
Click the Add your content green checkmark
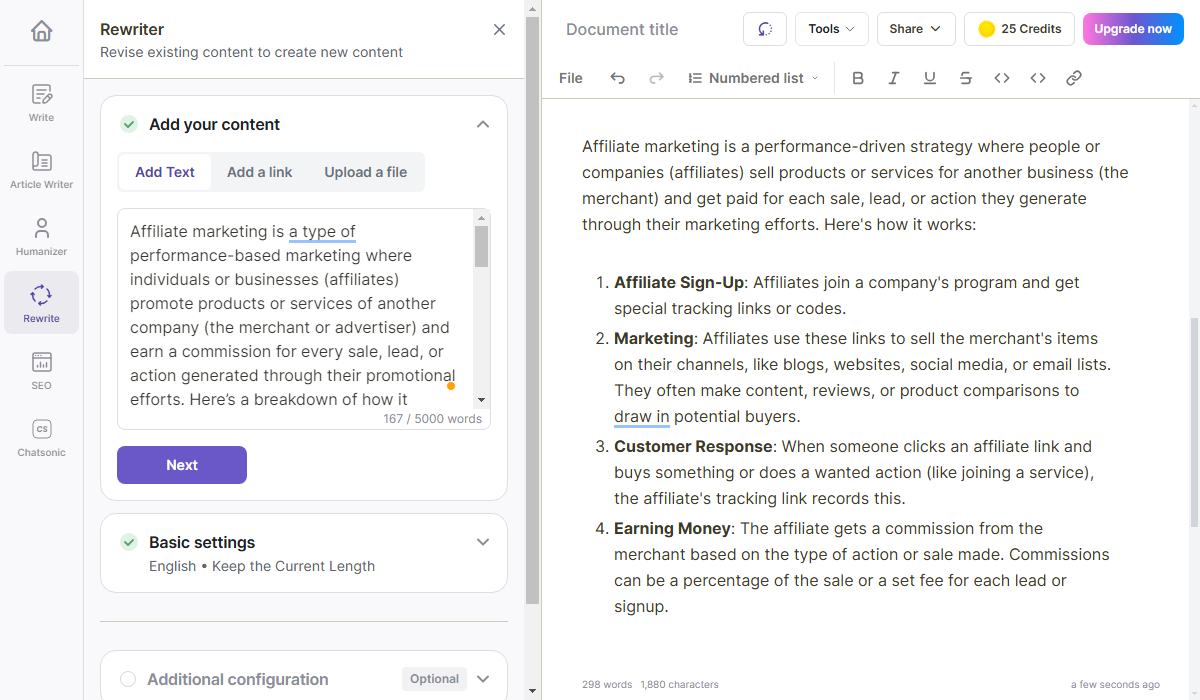(129, 124)
